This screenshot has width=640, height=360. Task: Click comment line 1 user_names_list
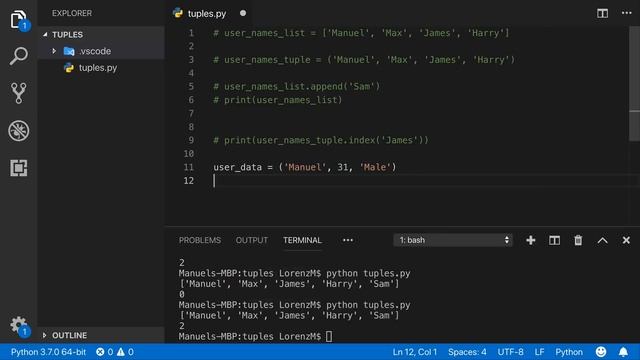[361, 33]
